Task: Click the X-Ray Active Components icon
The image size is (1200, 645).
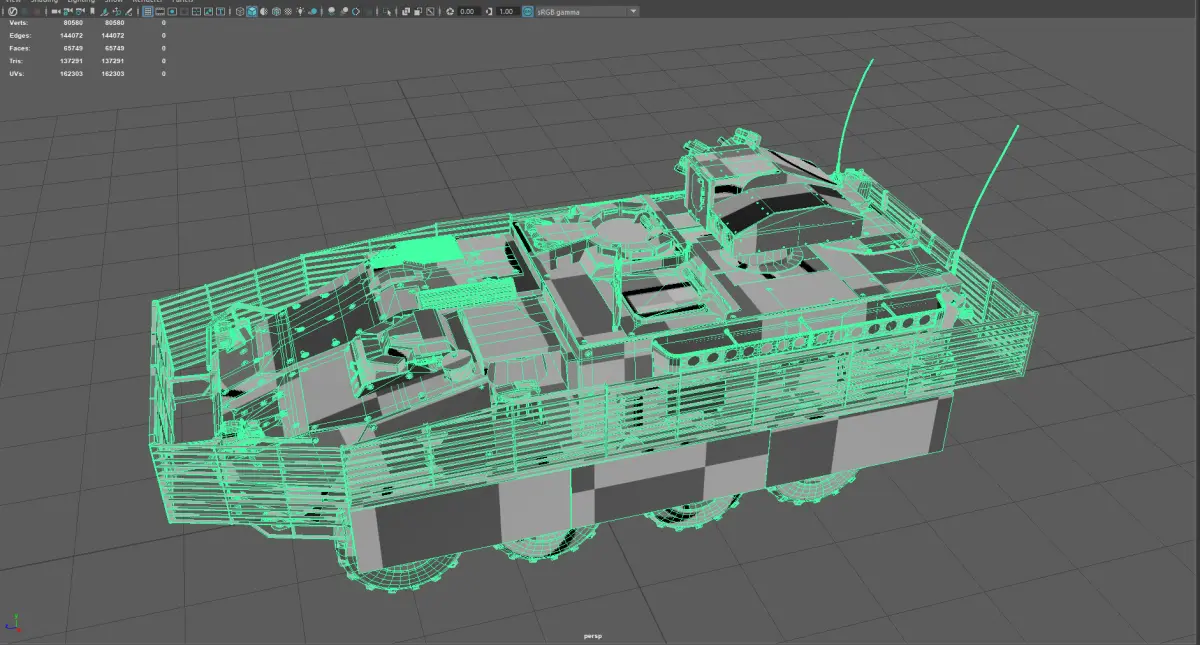Action: [x=418, y=11]
